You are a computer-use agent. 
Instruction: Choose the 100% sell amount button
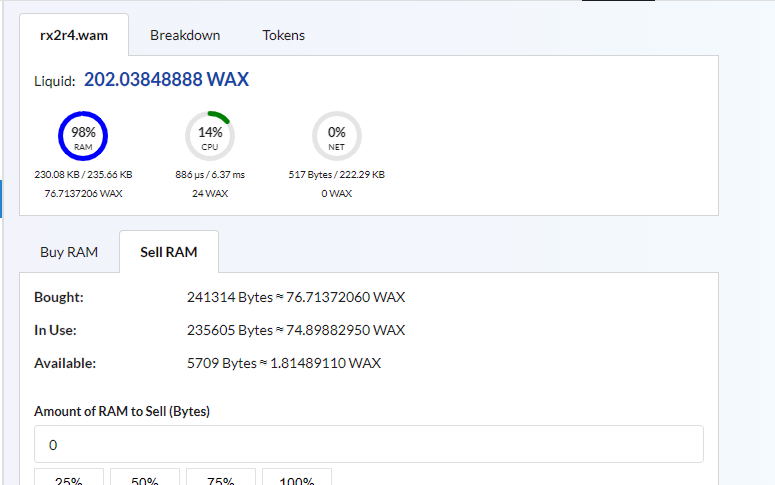tap(297, 479)
